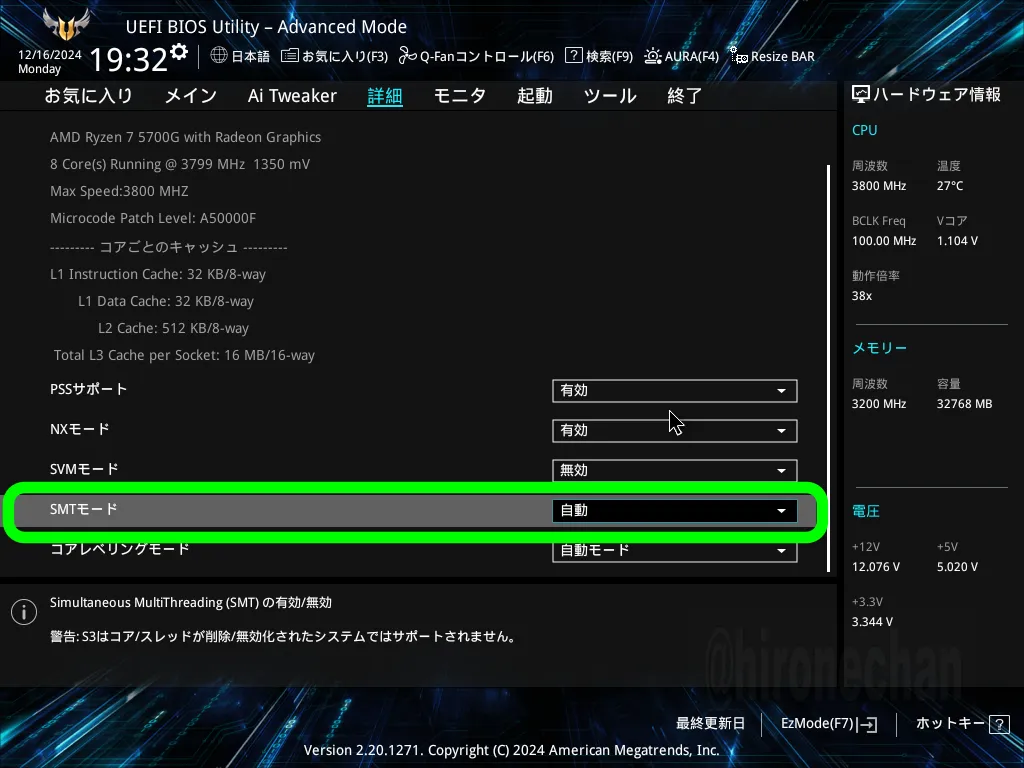
Task: Click the L2 Cache line
Action: pyautogui.click(x=173, y=328)
